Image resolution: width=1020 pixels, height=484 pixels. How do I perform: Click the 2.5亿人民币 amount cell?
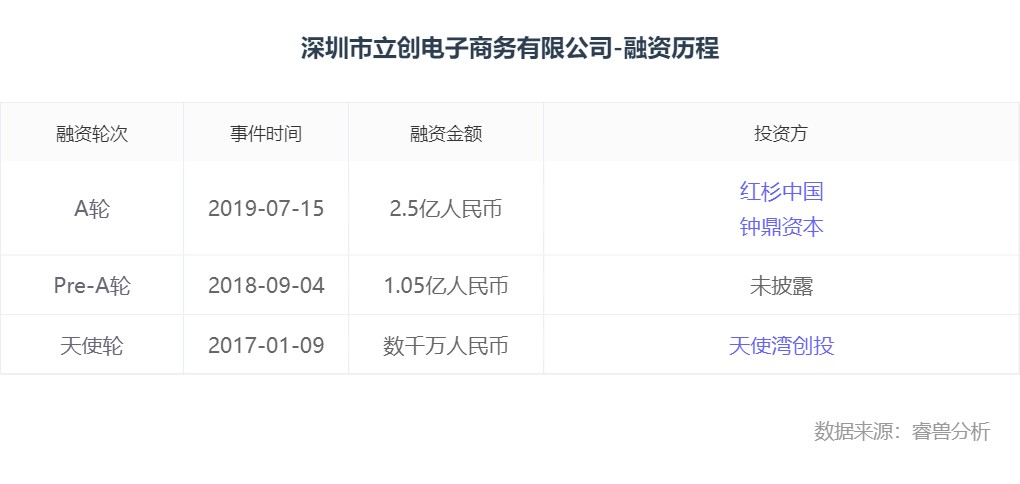click(x=446, y=209)
